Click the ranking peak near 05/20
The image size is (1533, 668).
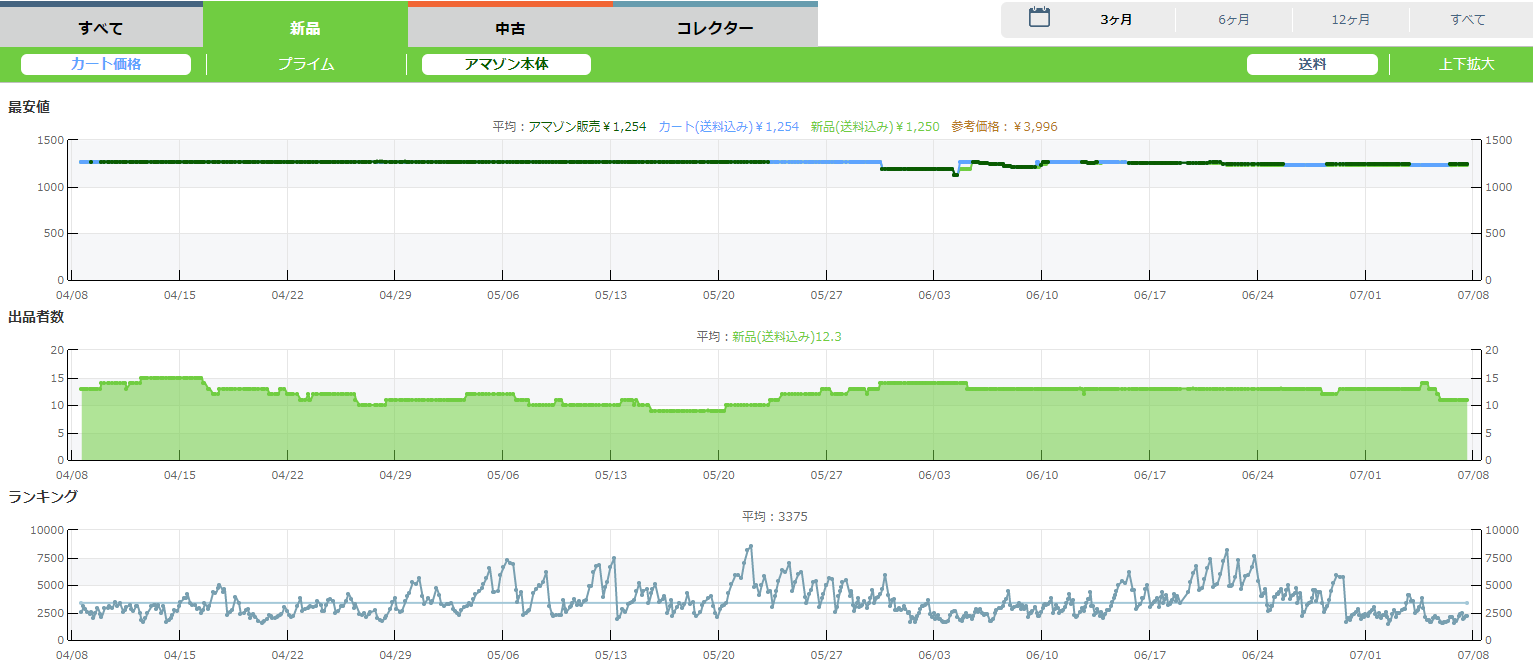(x=750, y=547)
